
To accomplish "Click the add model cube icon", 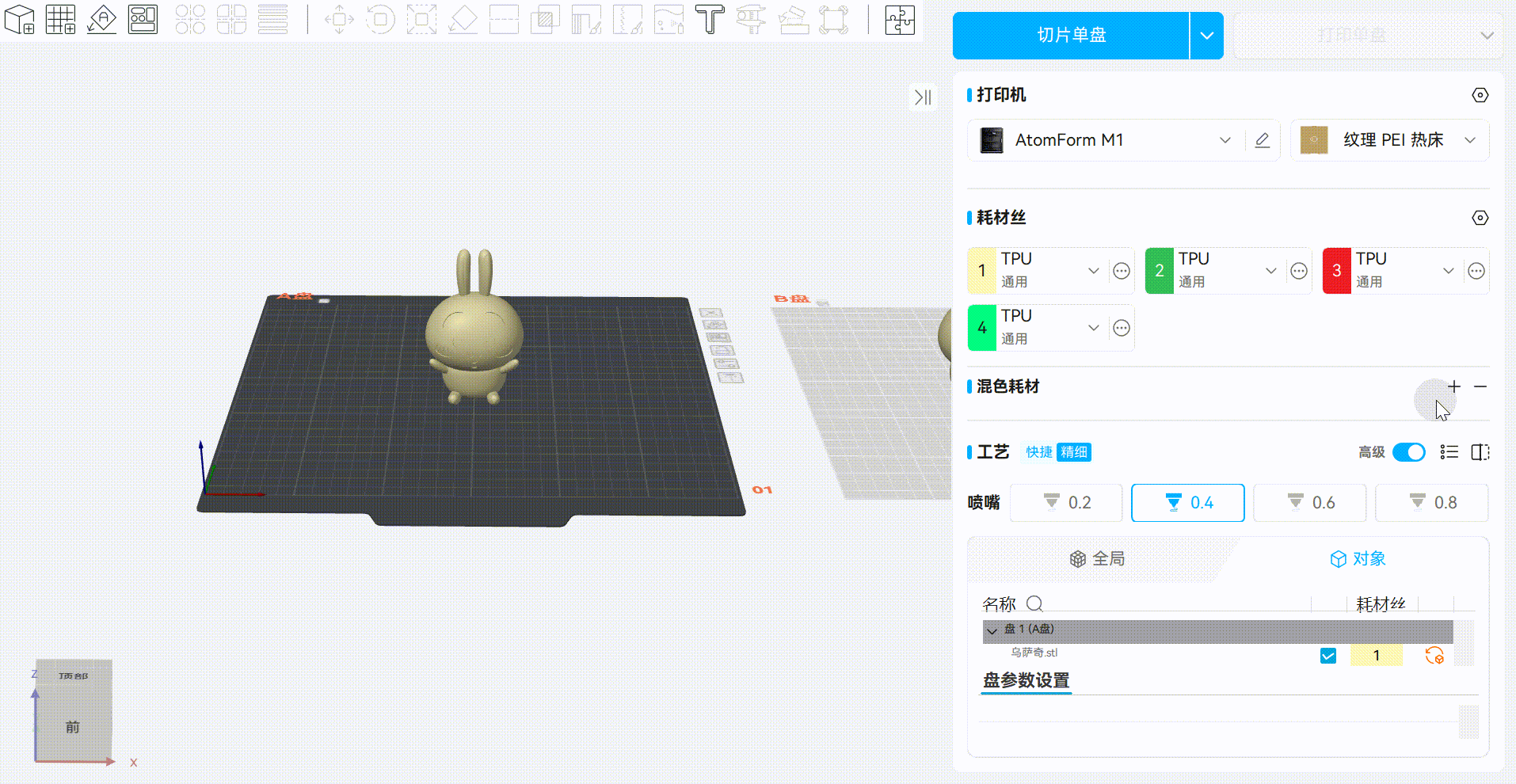I will (x=20, y=19).
